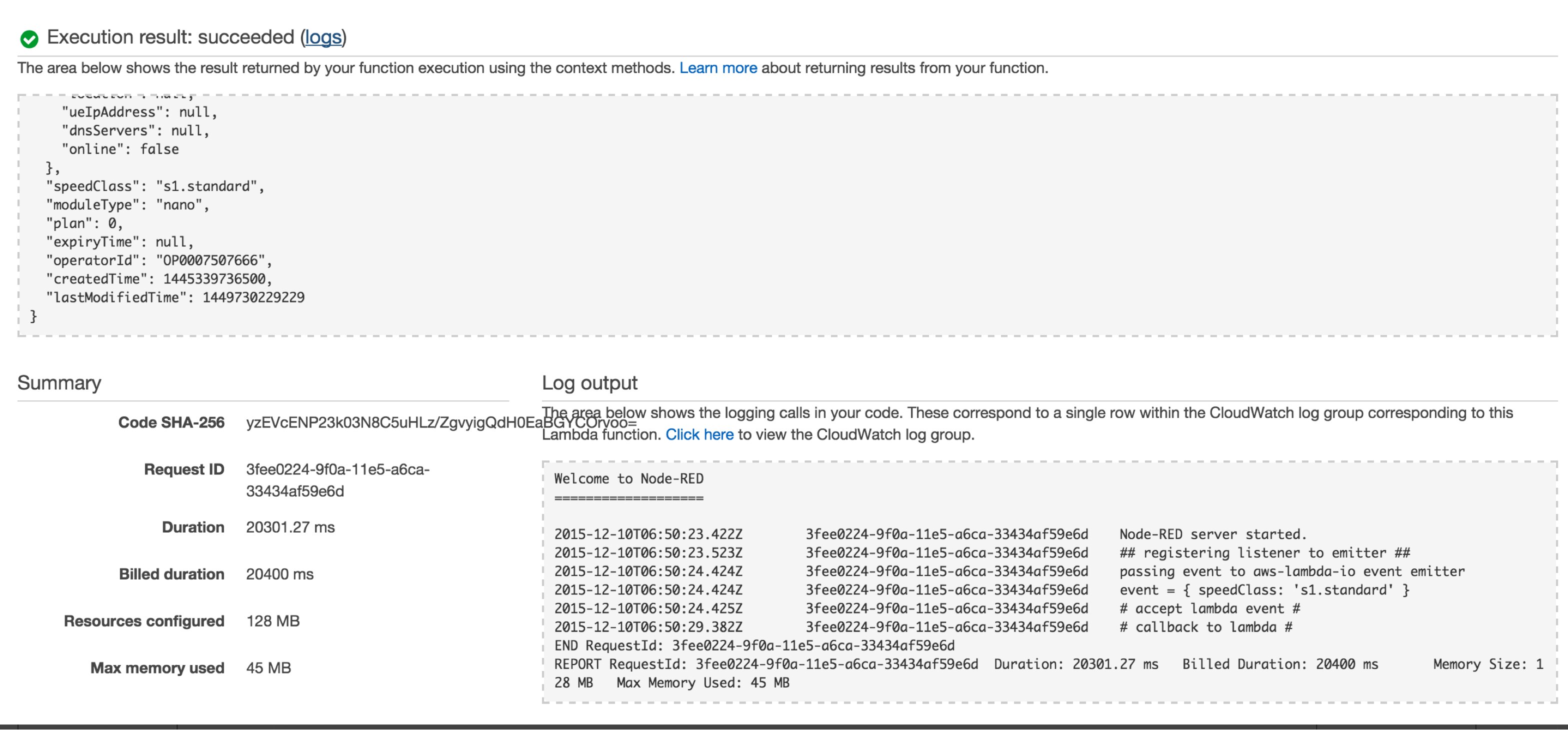Click the Learn more link
1568x730 pixels.
click(x=718, y=67)
